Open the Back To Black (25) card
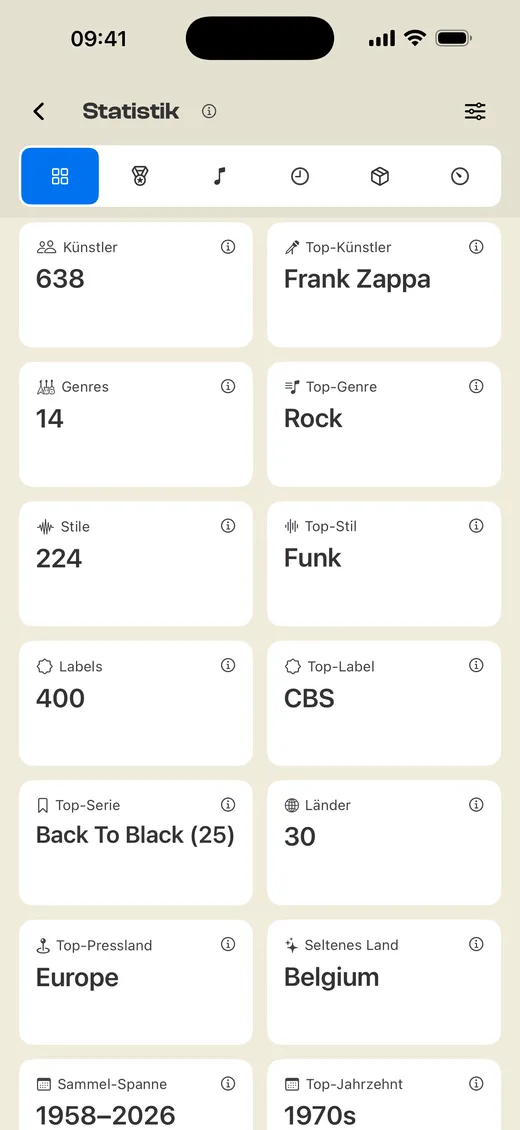Image resolution: width=520 pixels, height=1130 pixels. coord(135,842)
